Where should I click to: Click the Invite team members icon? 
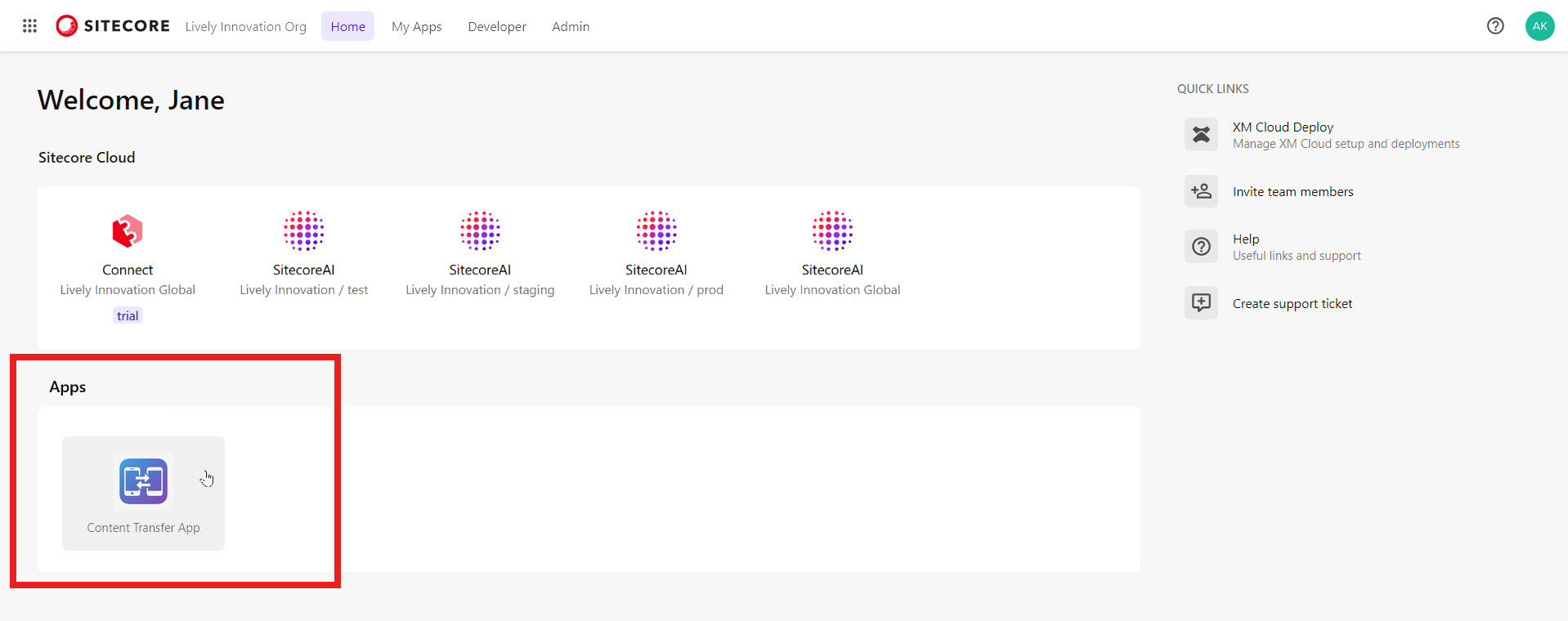point(1201,191)
